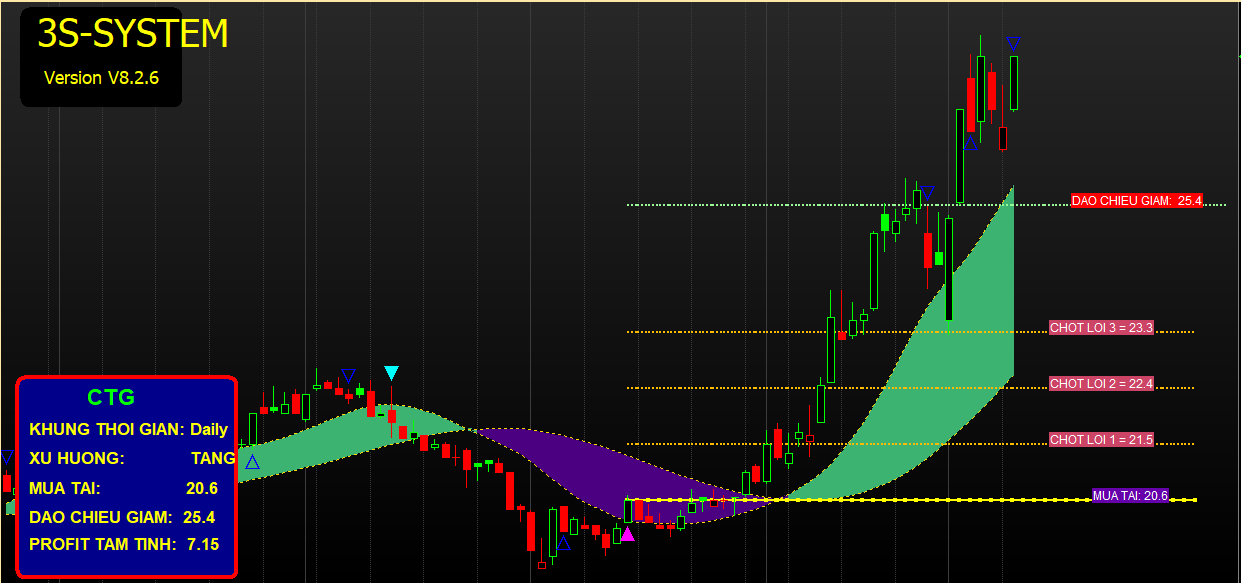Click the filled cyan down-triangle sell marker

coord(391,373)
